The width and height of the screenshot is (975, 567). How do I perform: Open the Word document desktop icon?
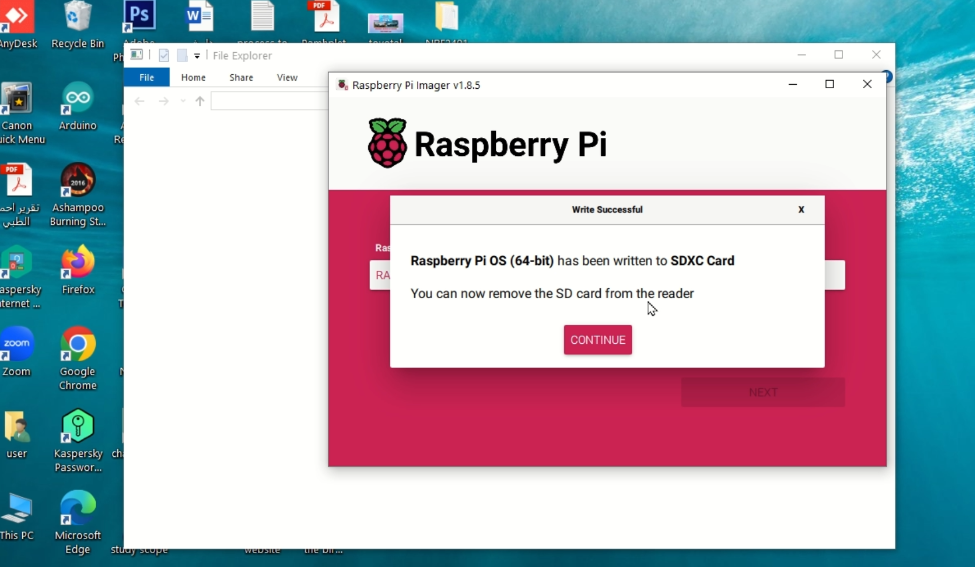pyautogui.click(x=199, y=16)
